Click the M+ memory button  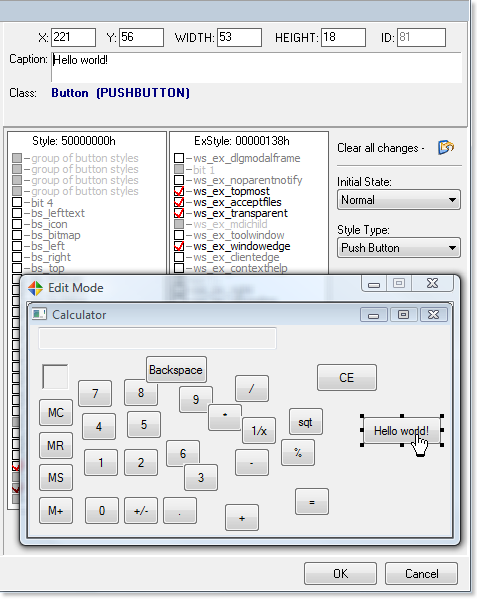tap(56, 510)
